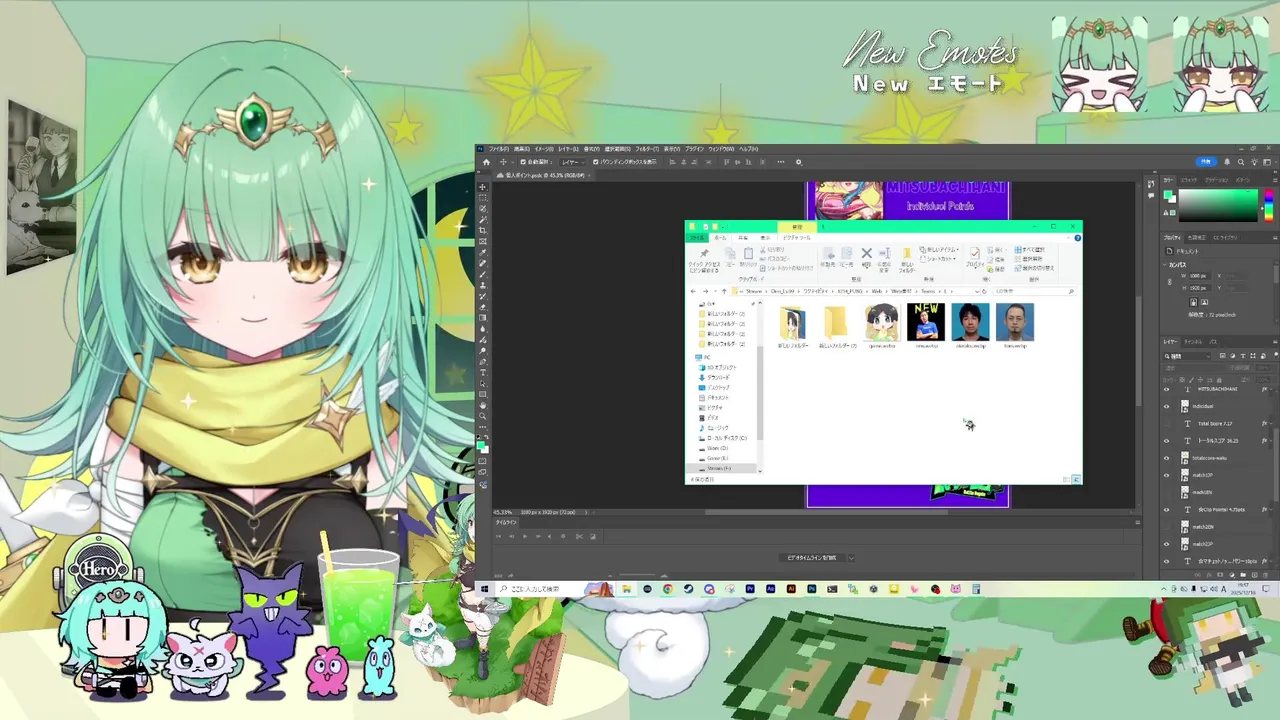Select the Horizontal Type tool
Viewport: 1280px width, 720px height.
(483, 373)
